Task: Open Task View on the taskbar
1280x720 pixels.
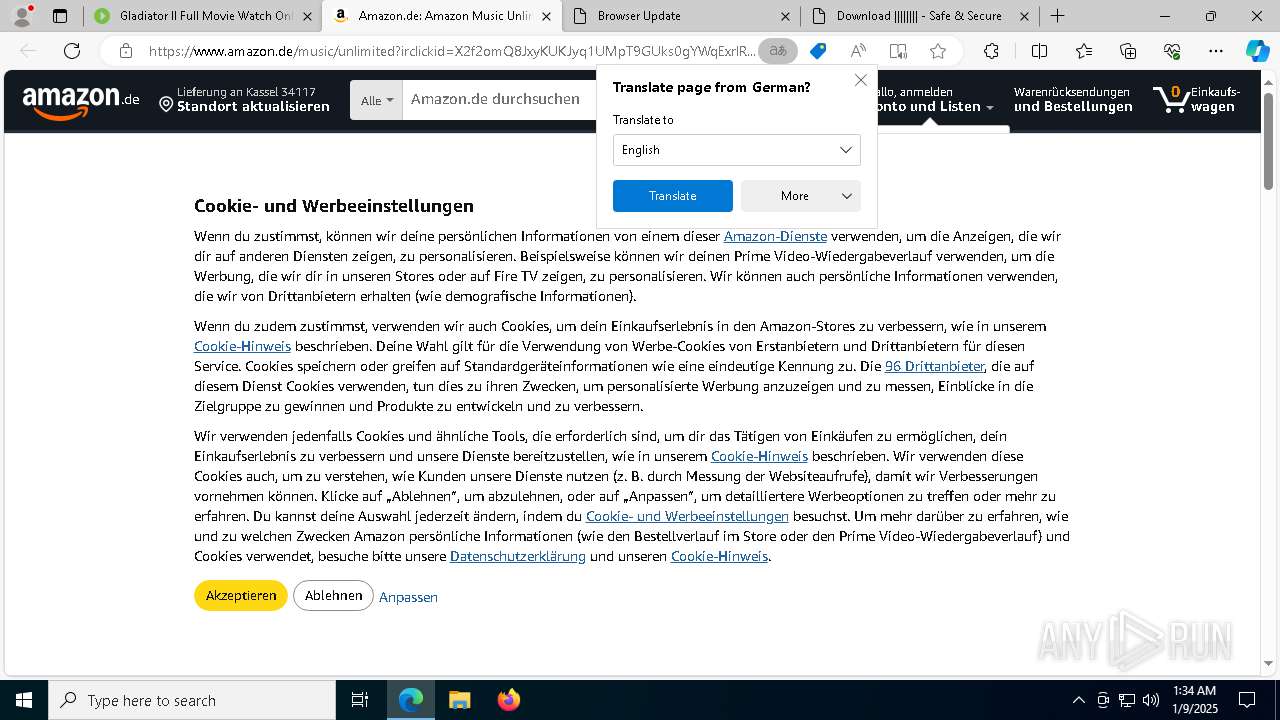Action: (360, 700)
